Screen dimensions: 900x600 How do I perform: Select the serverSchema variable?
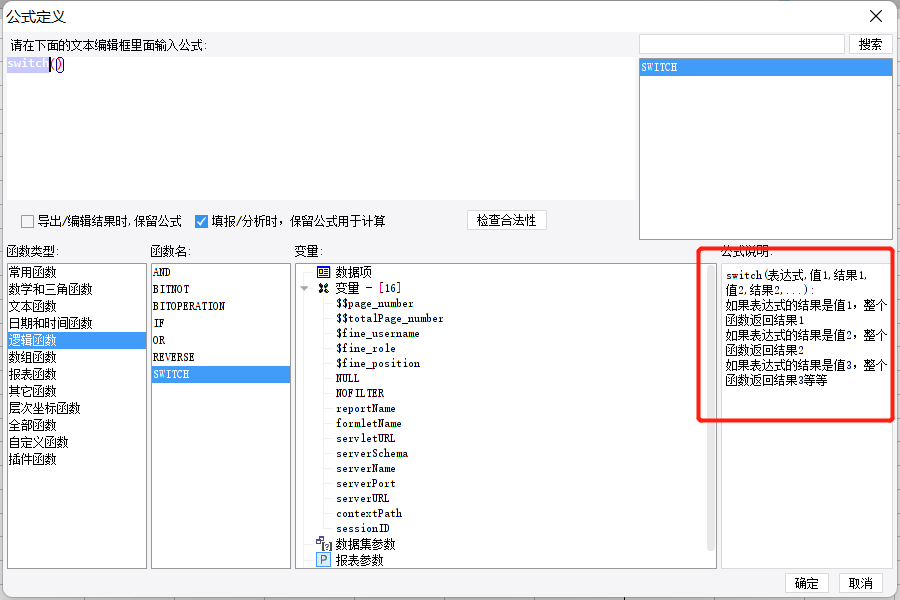pos(372,454)
